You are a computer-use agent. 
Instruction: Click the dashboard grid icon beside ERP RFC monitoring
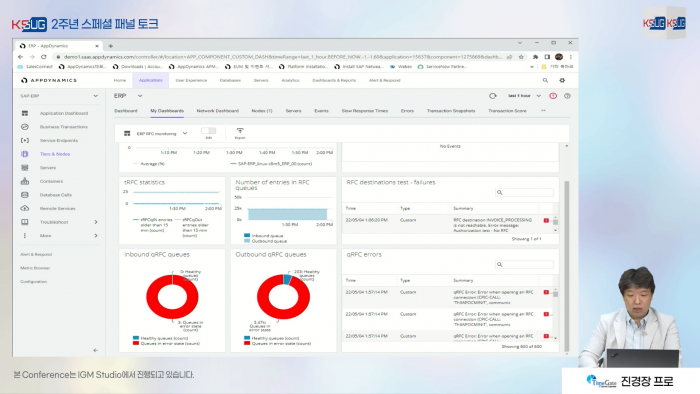coord(127,133)
